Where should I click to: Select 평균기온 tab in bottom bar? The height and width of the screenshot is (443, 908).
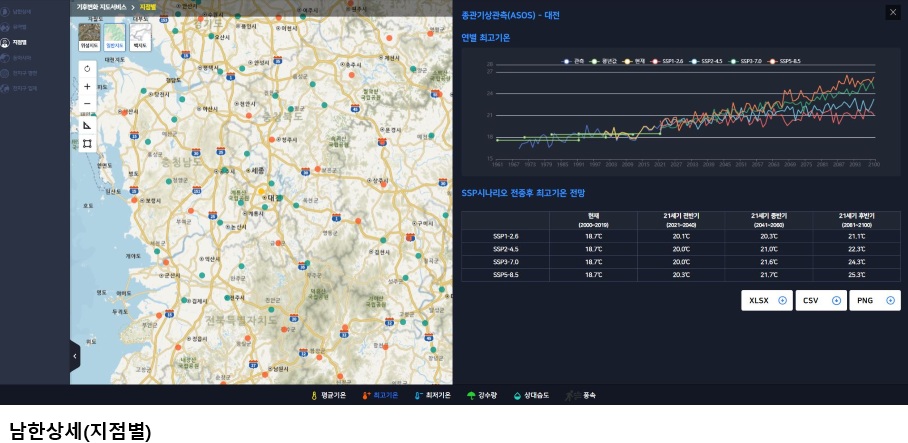point(328,395)
